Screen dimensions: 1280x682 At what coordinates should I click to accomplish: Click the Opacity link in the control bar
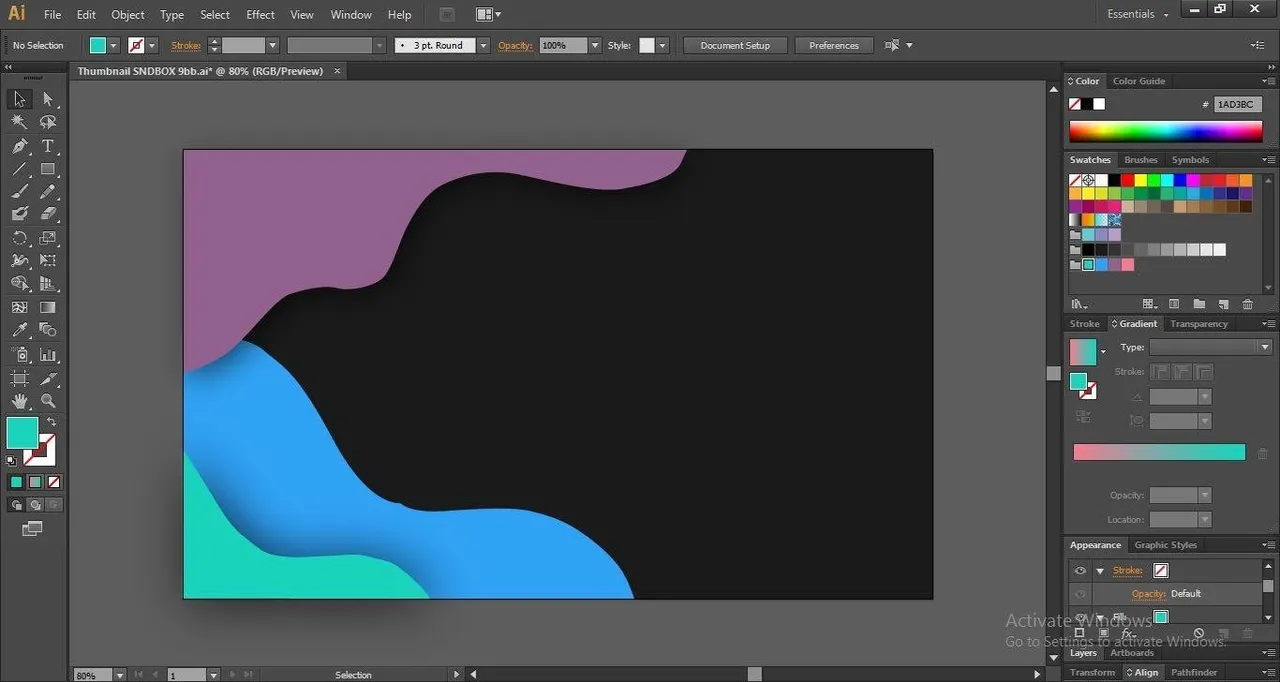point(515,45)
